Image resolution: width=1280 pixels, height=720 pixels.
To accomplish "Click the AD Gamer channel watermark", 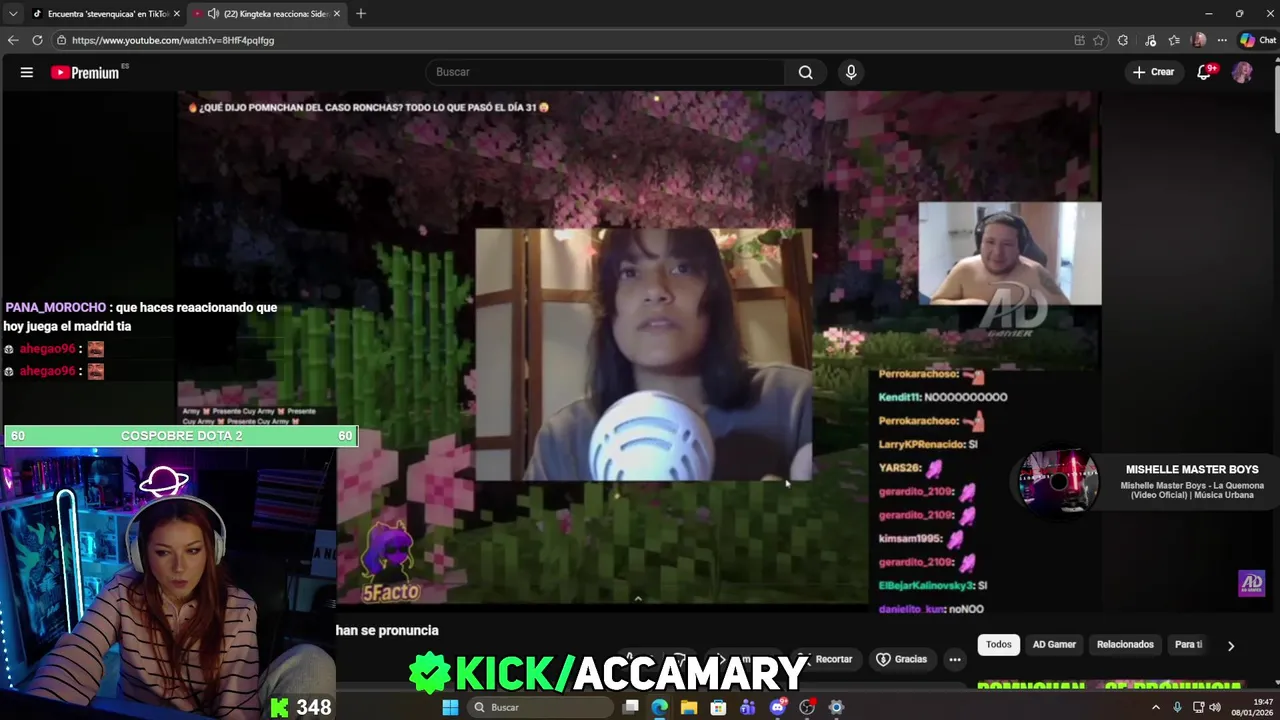I will tap(1251, 583).
